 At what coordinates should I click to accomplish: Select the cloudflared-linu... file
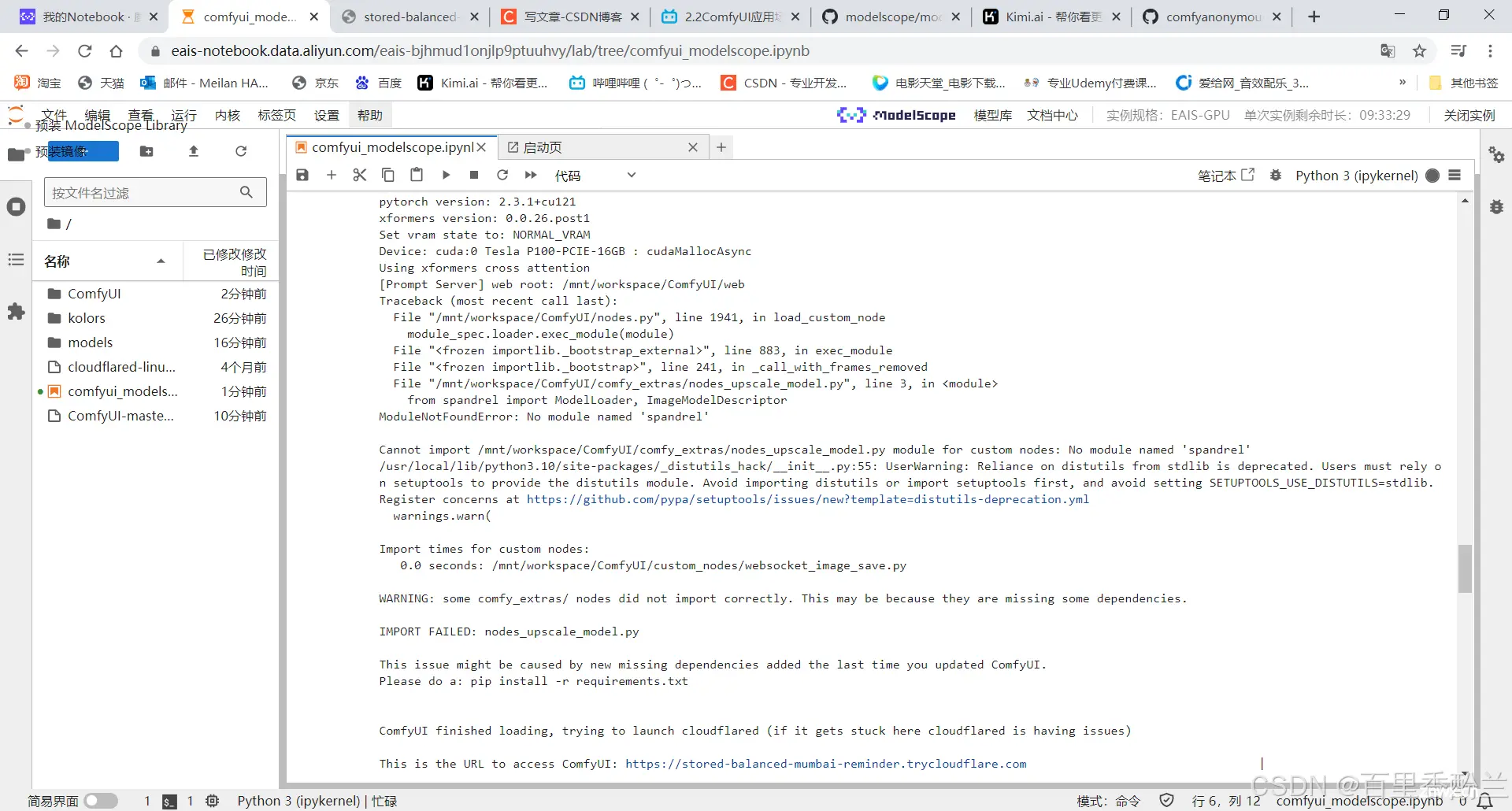(x=156, y=367)
